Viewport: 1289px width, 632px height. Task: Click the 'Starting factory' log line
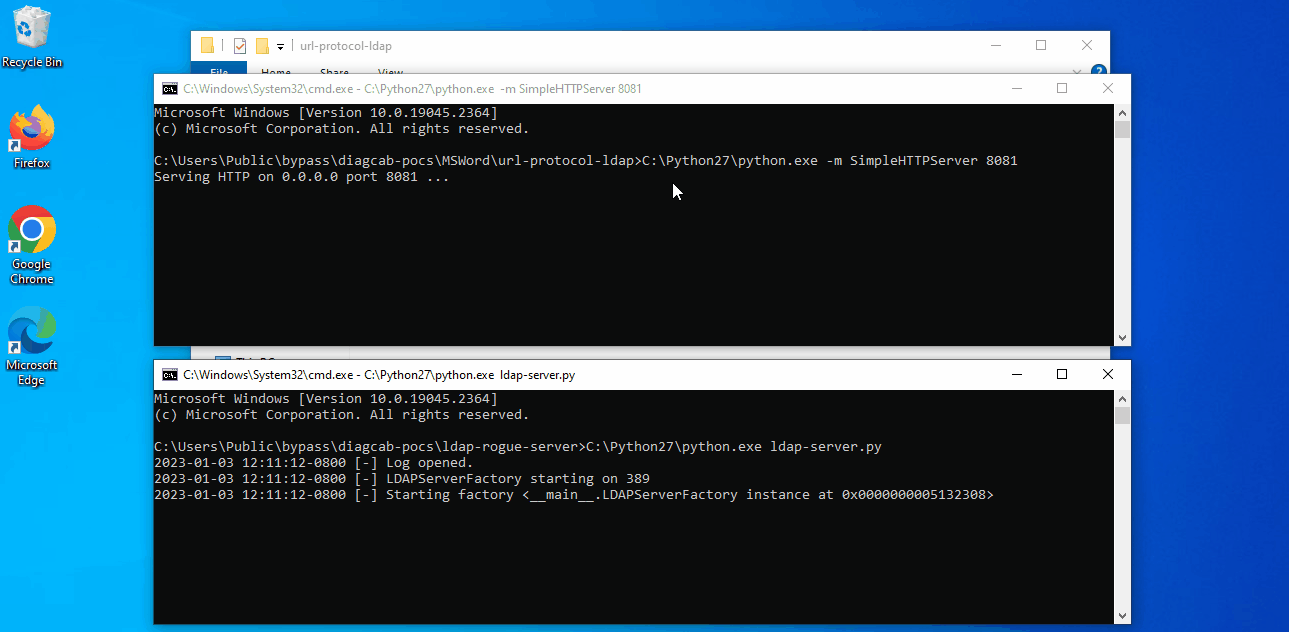point(574,495)
